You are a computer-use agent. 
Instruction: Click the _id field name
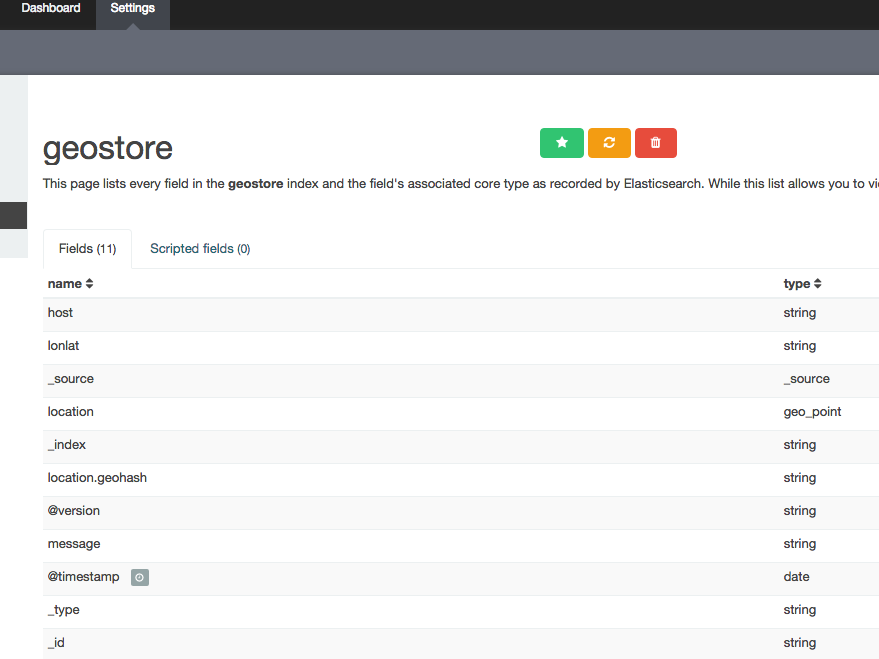coord(56,643)
